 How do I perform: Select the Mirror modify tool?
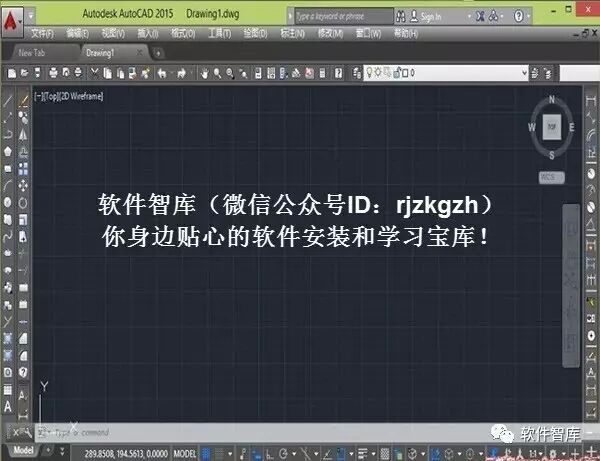(23, 134)
